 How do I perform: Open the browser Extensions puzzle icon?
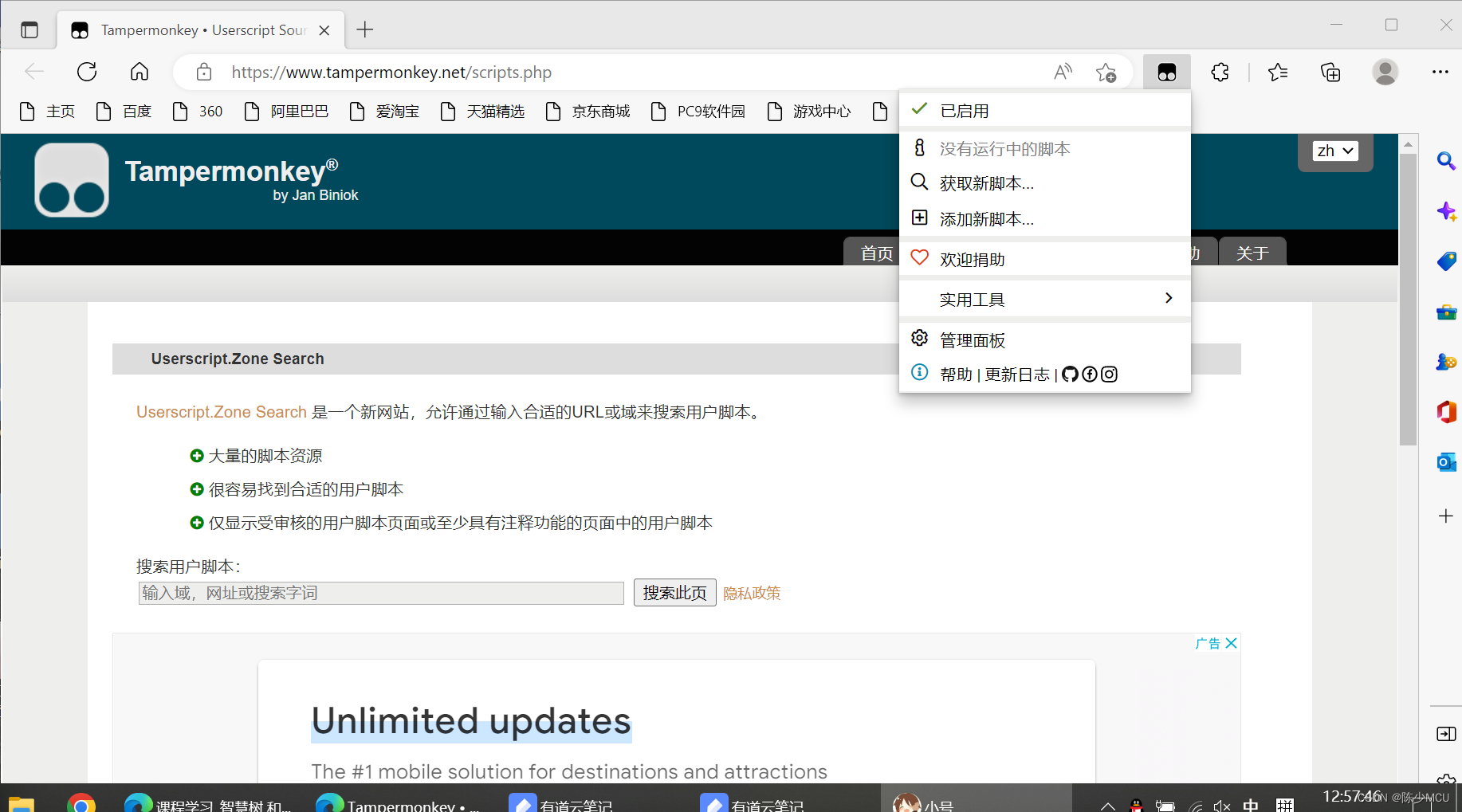1220,73
